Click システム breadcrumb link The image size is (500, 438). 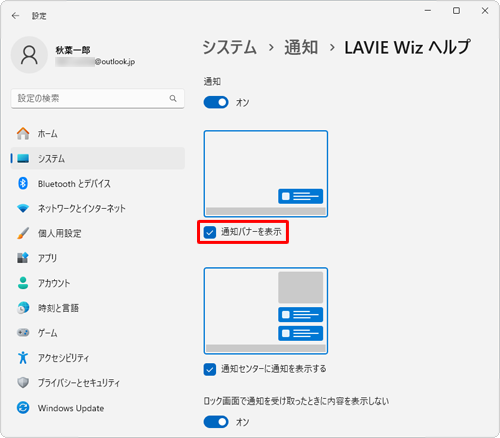pos(230,47)
